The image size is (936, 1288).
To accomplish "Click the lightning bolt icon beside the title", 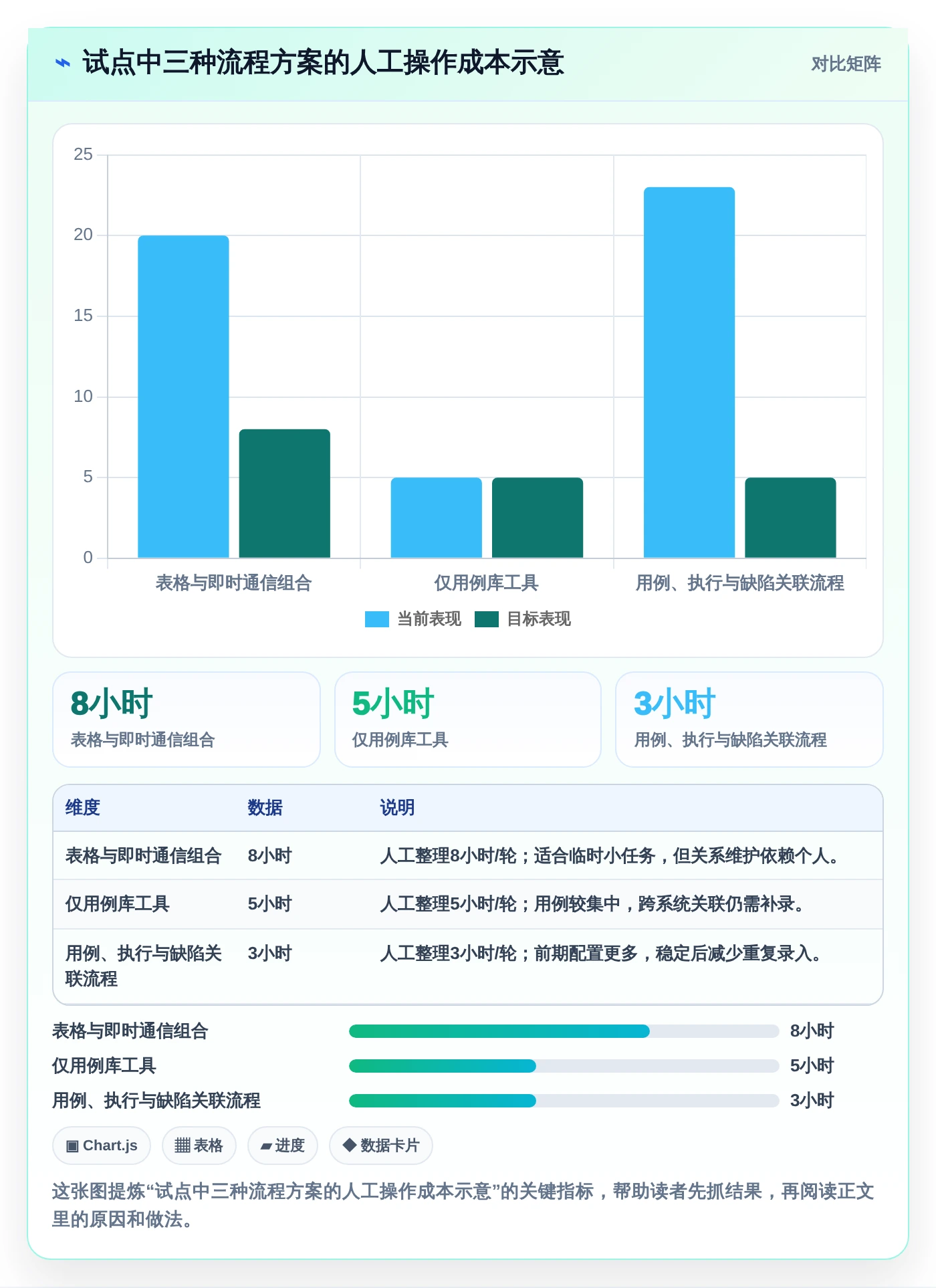I will click(63, 64).
